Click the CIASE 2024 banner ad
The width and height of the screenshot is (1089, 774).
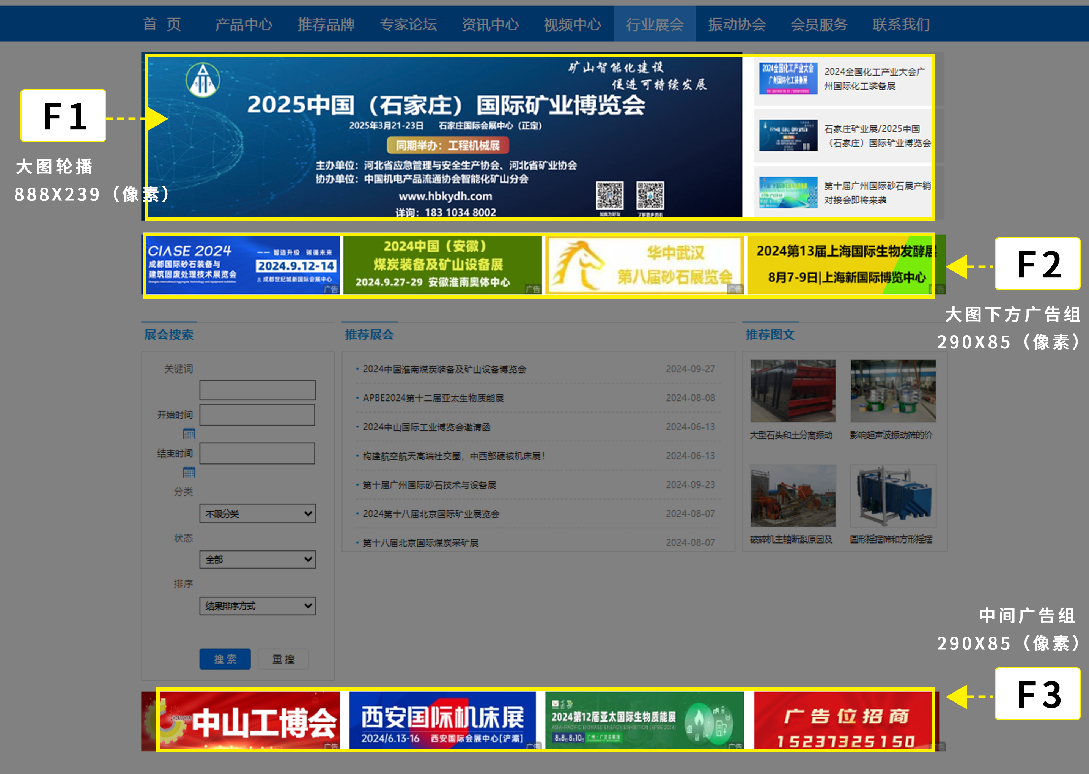pos(242,265)
